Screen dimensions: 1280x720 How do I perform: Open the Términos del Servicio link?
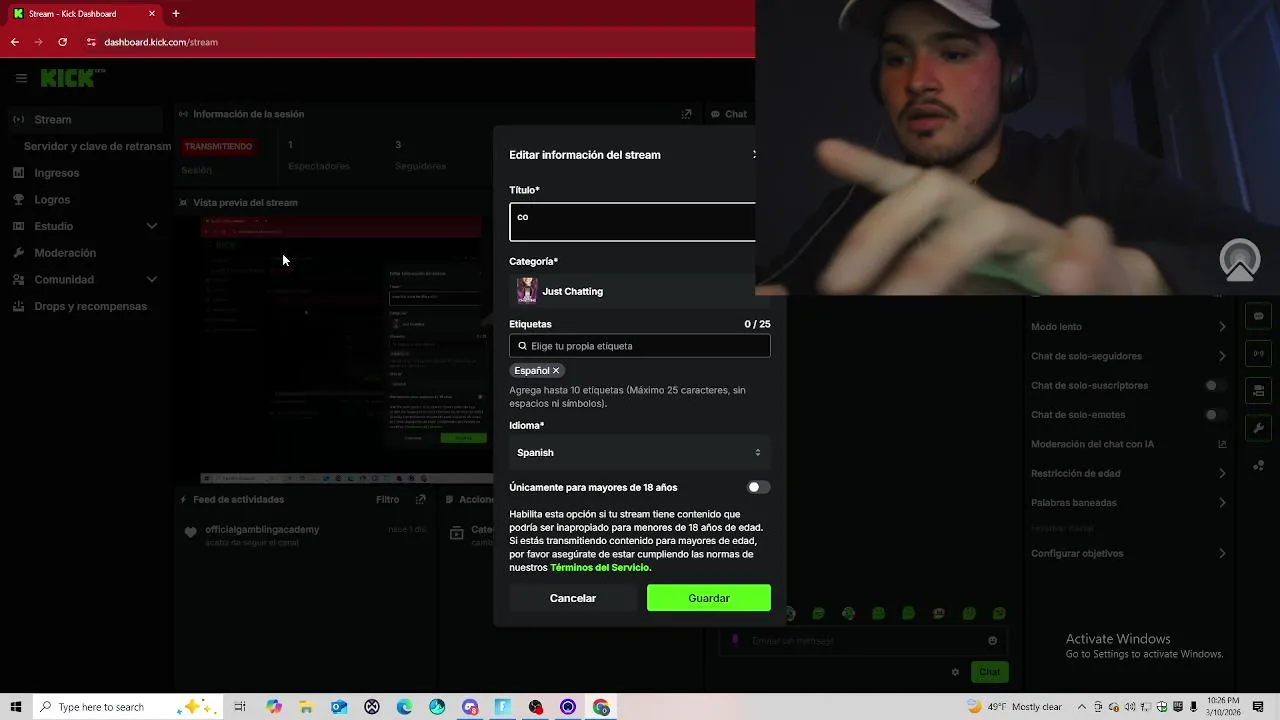coord(599,568)
